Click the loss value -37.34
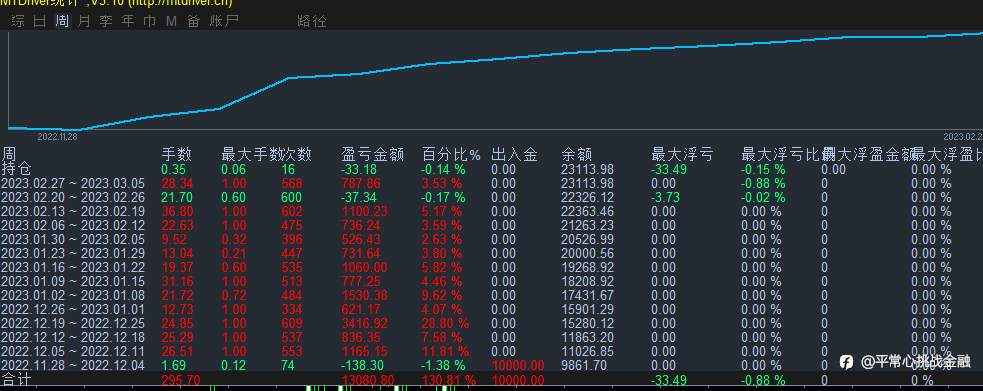Image resolution: width=983 pixels, height=391 pixels. (x=359, y=197)
